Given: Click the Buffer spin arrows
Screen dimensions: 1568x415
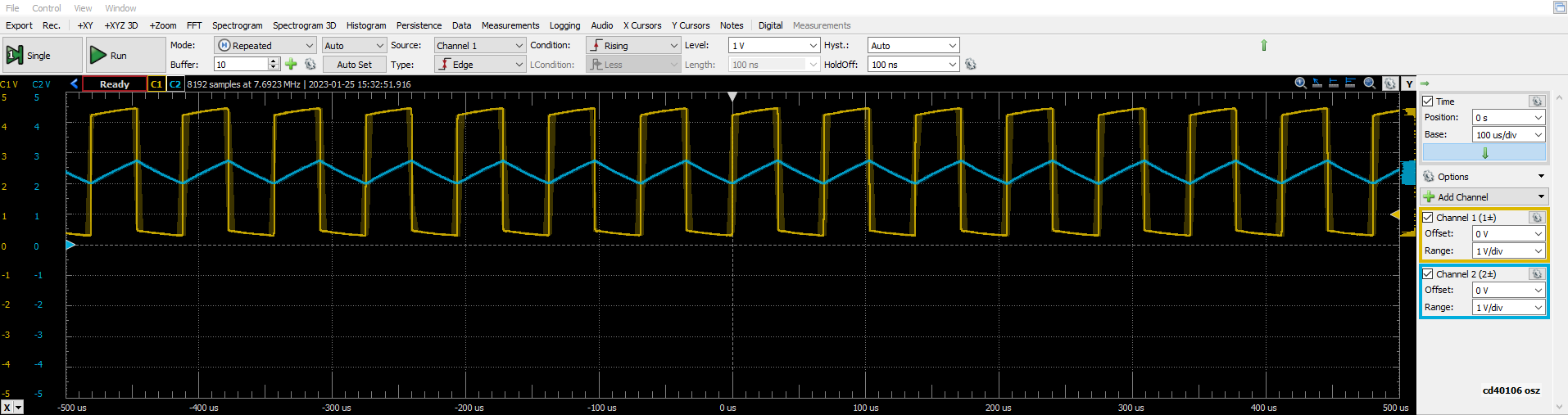Looking at the screenshot, I should click(274, 65).
